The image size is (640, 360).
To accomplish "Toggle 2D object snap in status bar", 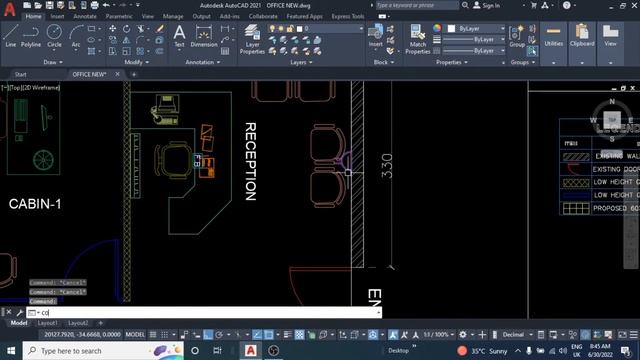I will pyautogui.click(x=269, y=335).
